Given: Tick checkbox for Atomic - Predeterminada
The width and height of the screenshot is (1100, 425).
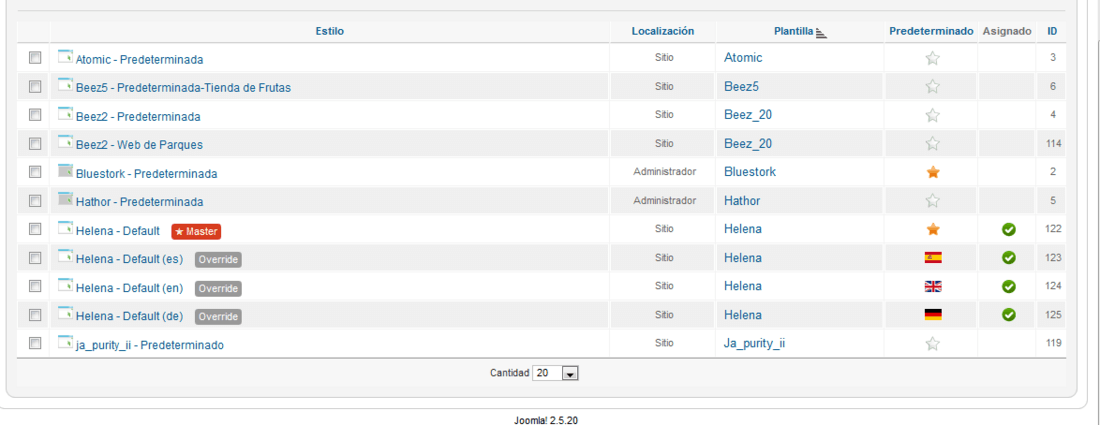Looking at the screenshot, I should click(x=34, y=58).
